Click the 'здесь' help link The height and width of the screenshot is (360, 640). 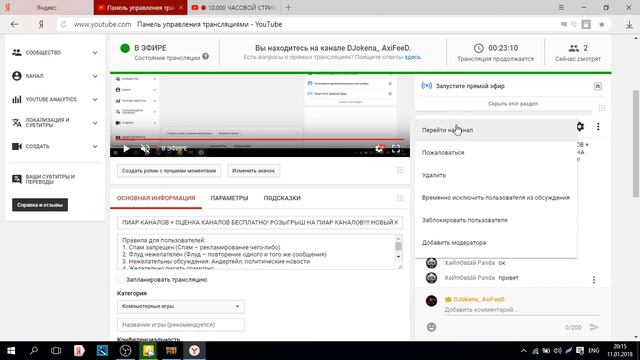pyautogui.click(x=412, y=57)
